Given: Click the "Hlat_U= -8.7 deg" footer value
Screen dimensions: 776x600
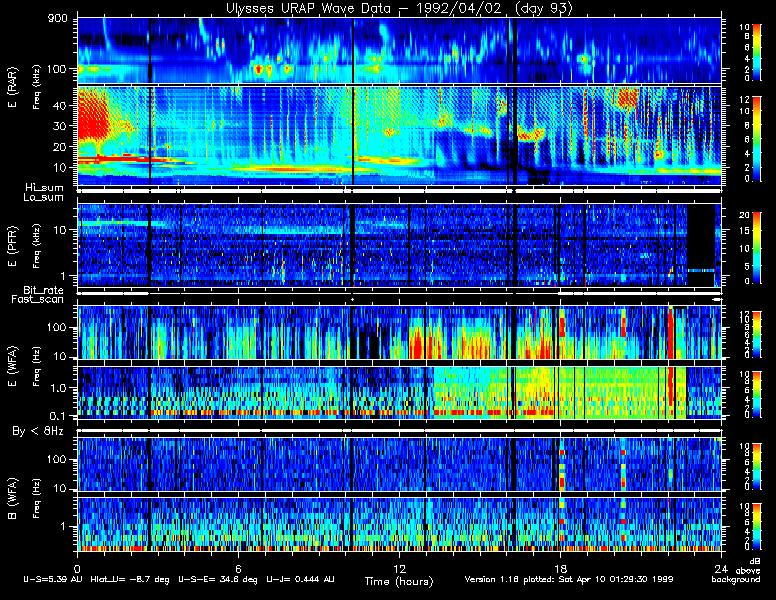Looking at the screenshot, I should point(130,579).
